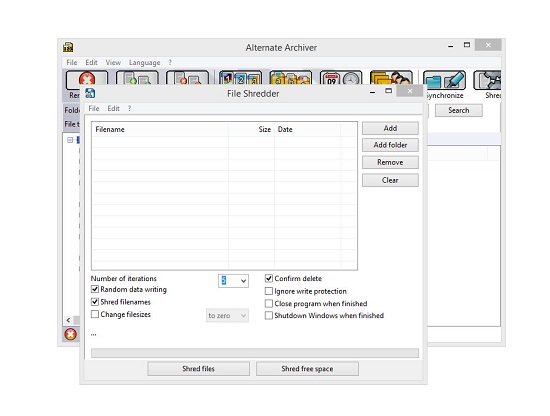Click the yellow folders with people toolbar icon
The height and width of the screenshot is (416, 550).
(x=391, y=78)
